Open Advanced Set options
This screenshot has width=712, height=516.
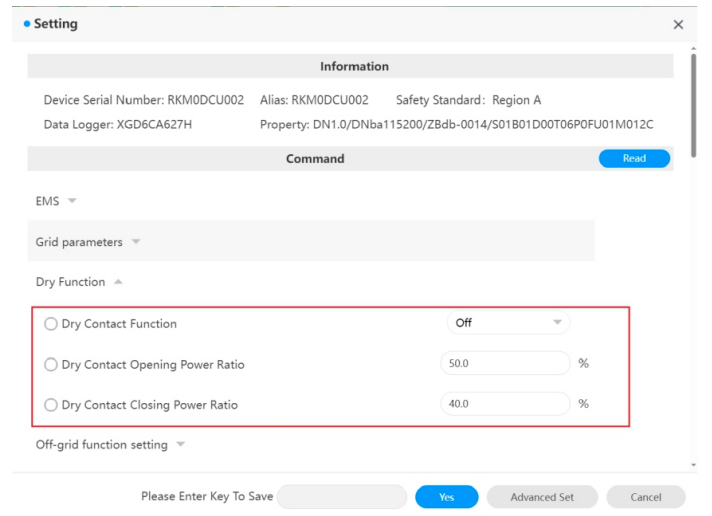tap(542, 497)
